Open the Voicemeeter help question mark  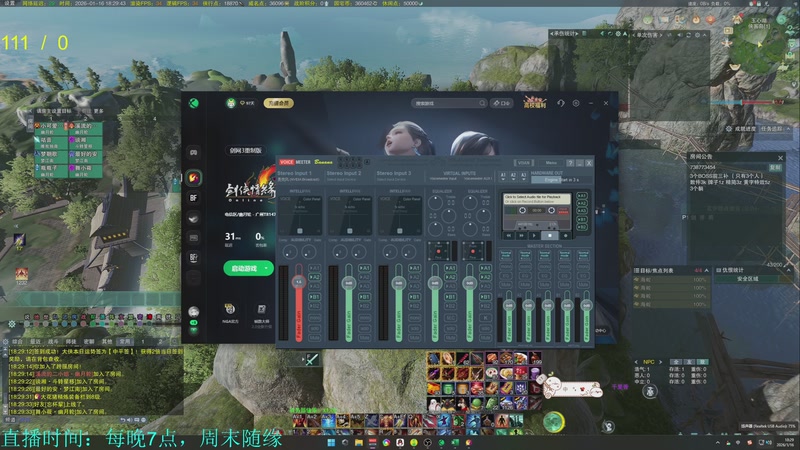pos(570,162)
